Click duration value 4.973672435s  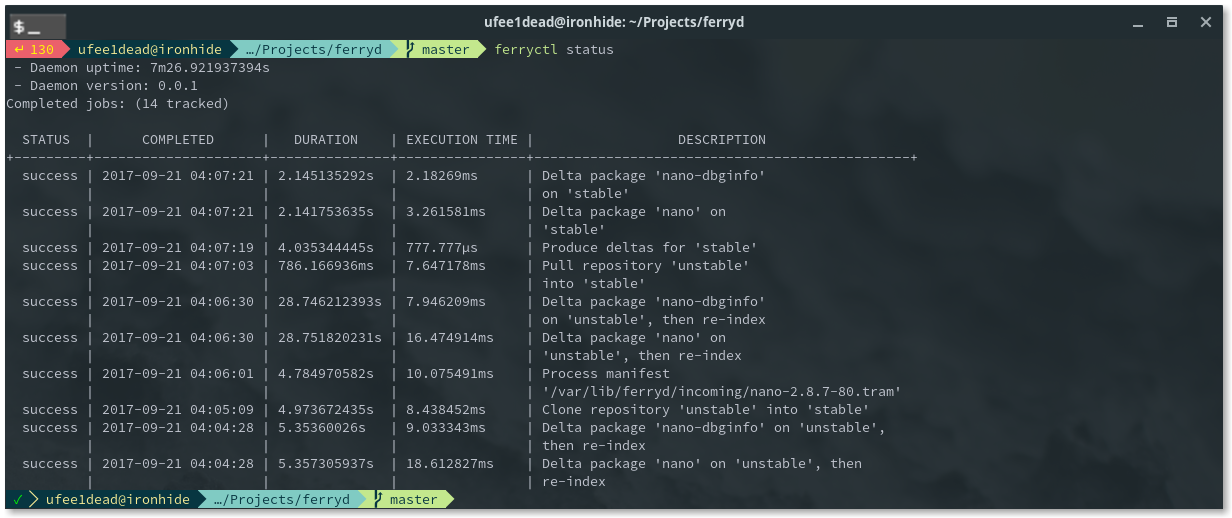pos(326,409)
